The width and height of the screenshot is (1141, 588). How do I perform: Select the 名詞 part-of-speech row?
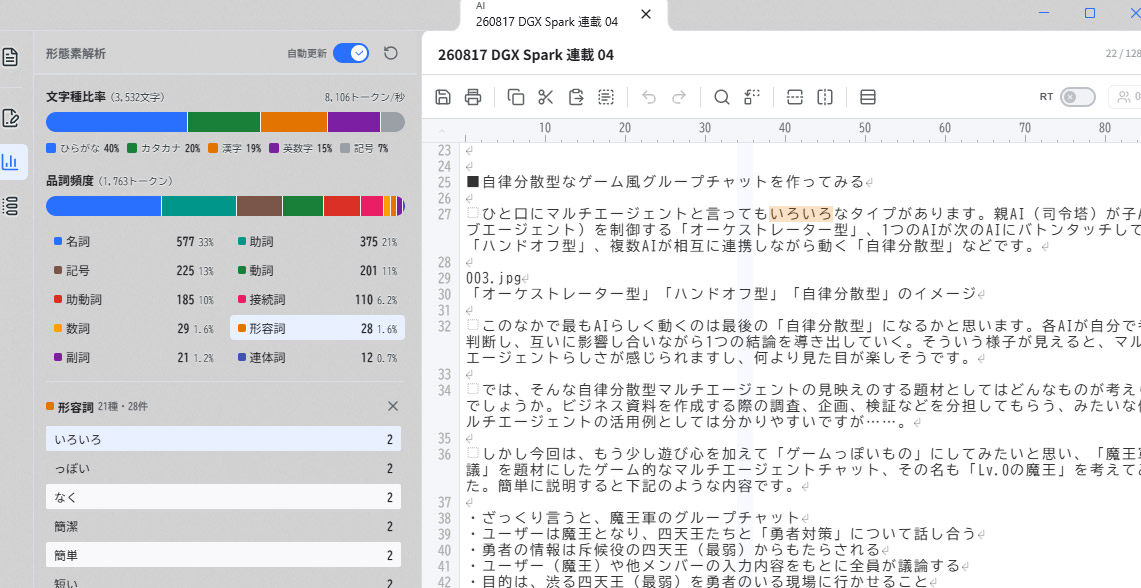(134, 242)
